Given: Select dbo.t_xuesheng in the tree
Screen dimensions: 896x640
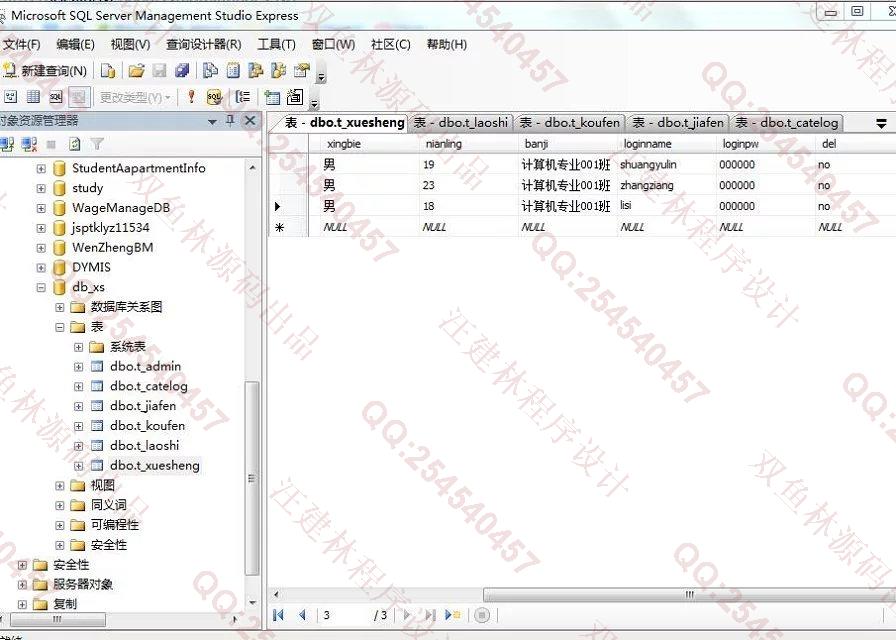Looking at the screenshot, I should click(155, 466).
